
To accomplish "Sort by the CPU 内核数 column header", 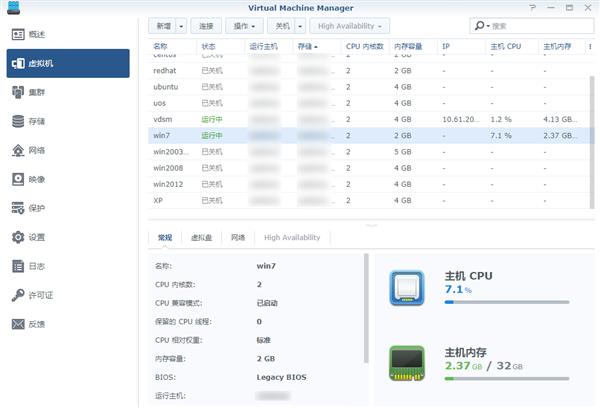I will (x=365, y=47).
